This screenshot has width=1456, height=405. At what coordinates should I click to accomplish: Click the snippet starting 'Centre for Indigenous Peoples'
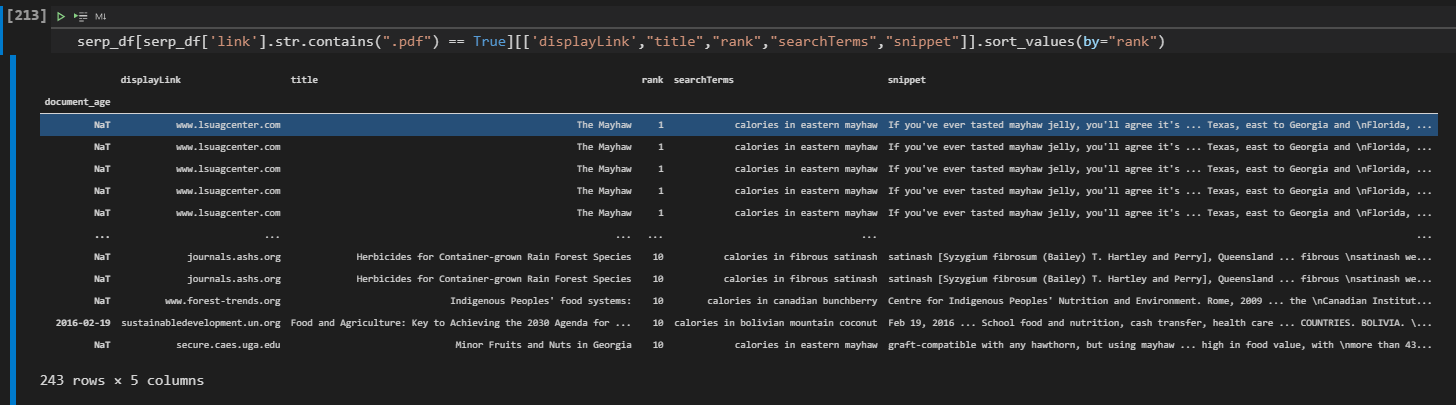pyautogui.click(x=1161, y=301)
